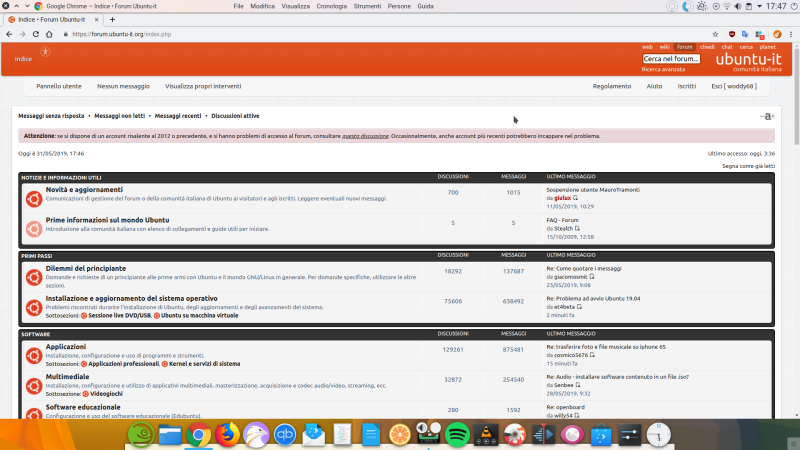Reload the current forum page

tap(36, 34)
